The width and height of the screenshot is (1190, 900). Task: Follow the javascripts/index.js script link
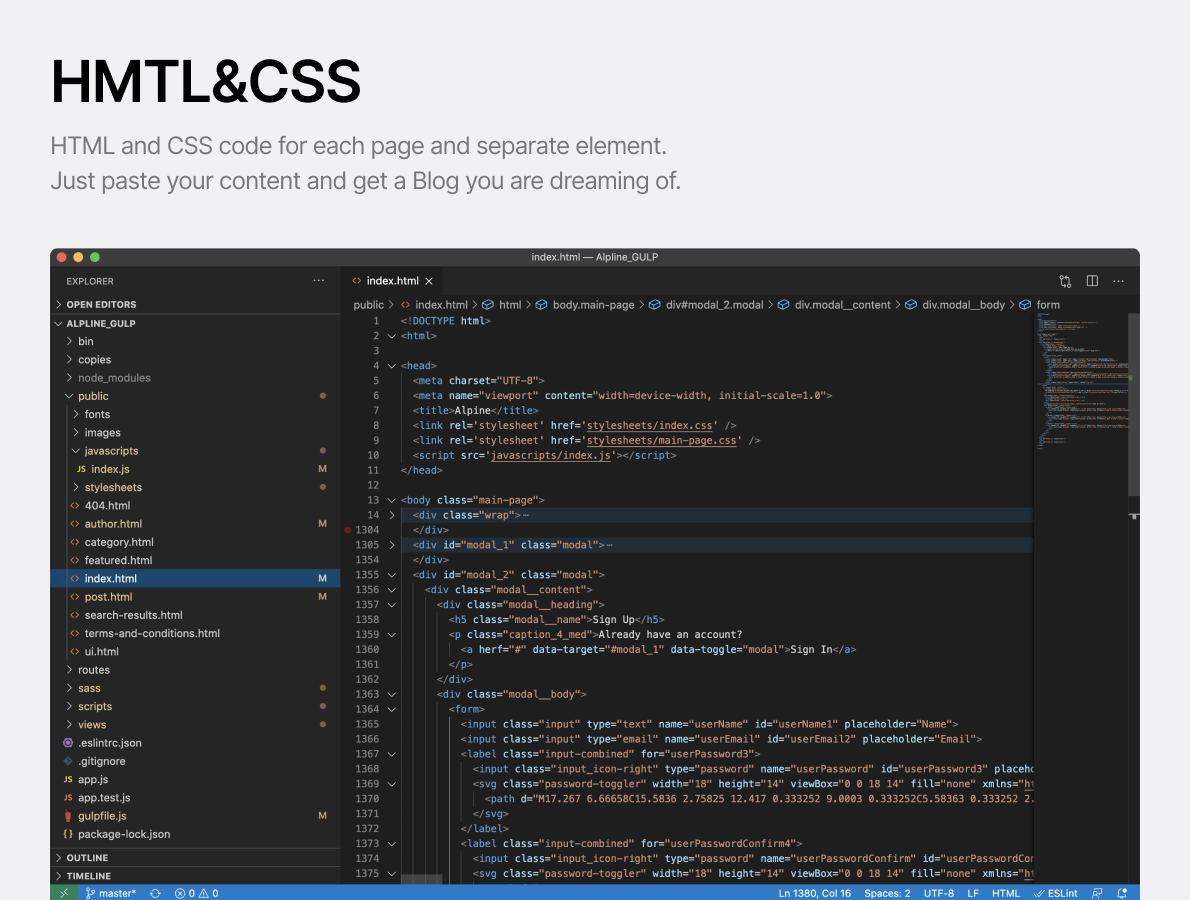550,455
